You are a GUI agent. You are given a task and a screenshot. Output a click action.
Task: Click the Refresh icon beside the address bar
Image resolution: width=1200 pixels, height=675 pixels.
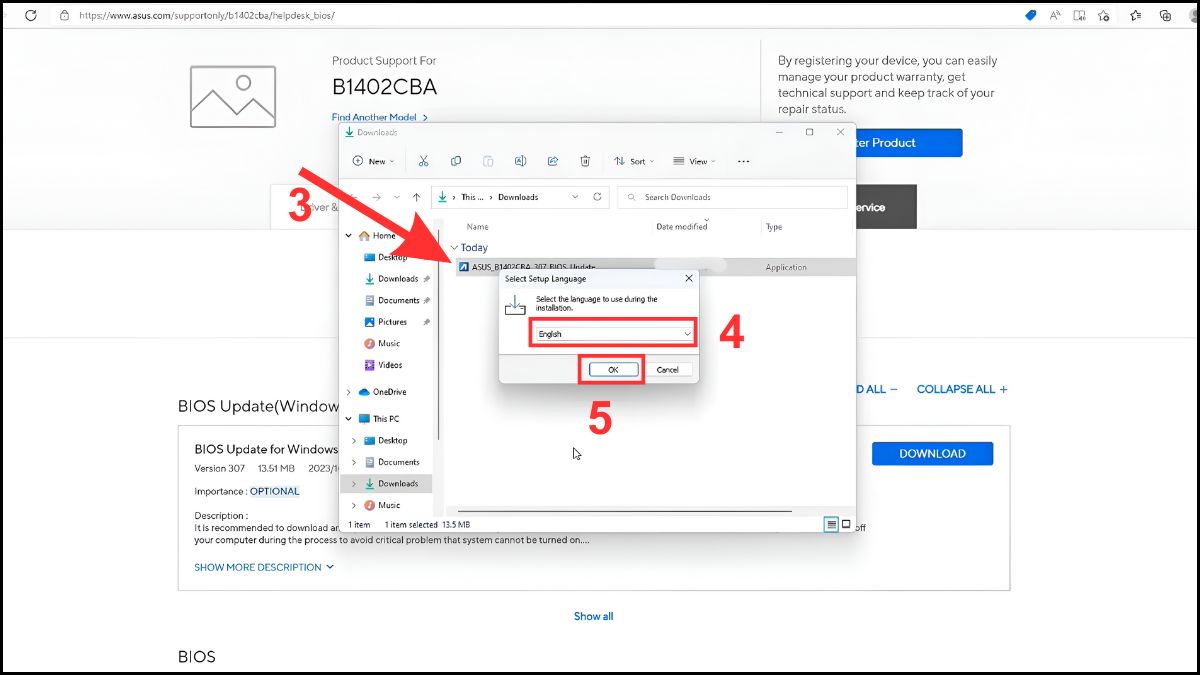coord(597,197)
